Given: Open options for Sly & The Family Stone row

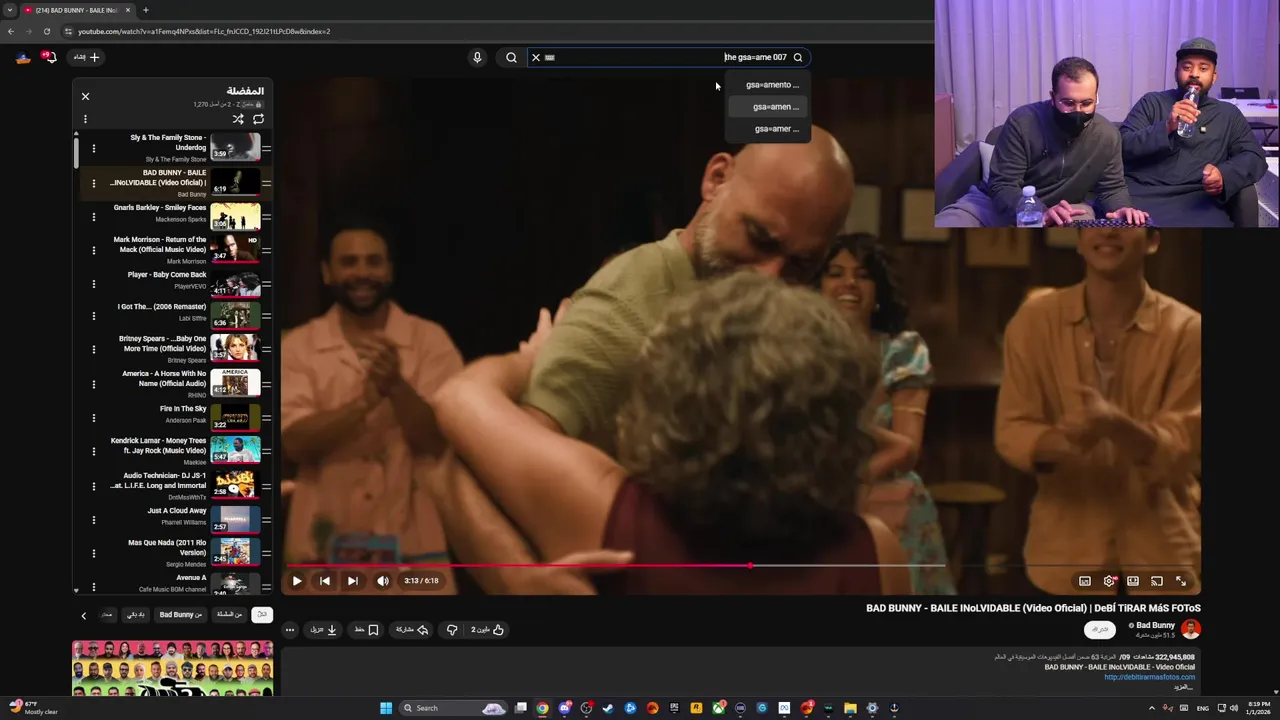Looking at the screenshot, I should (x=94, y=148).
